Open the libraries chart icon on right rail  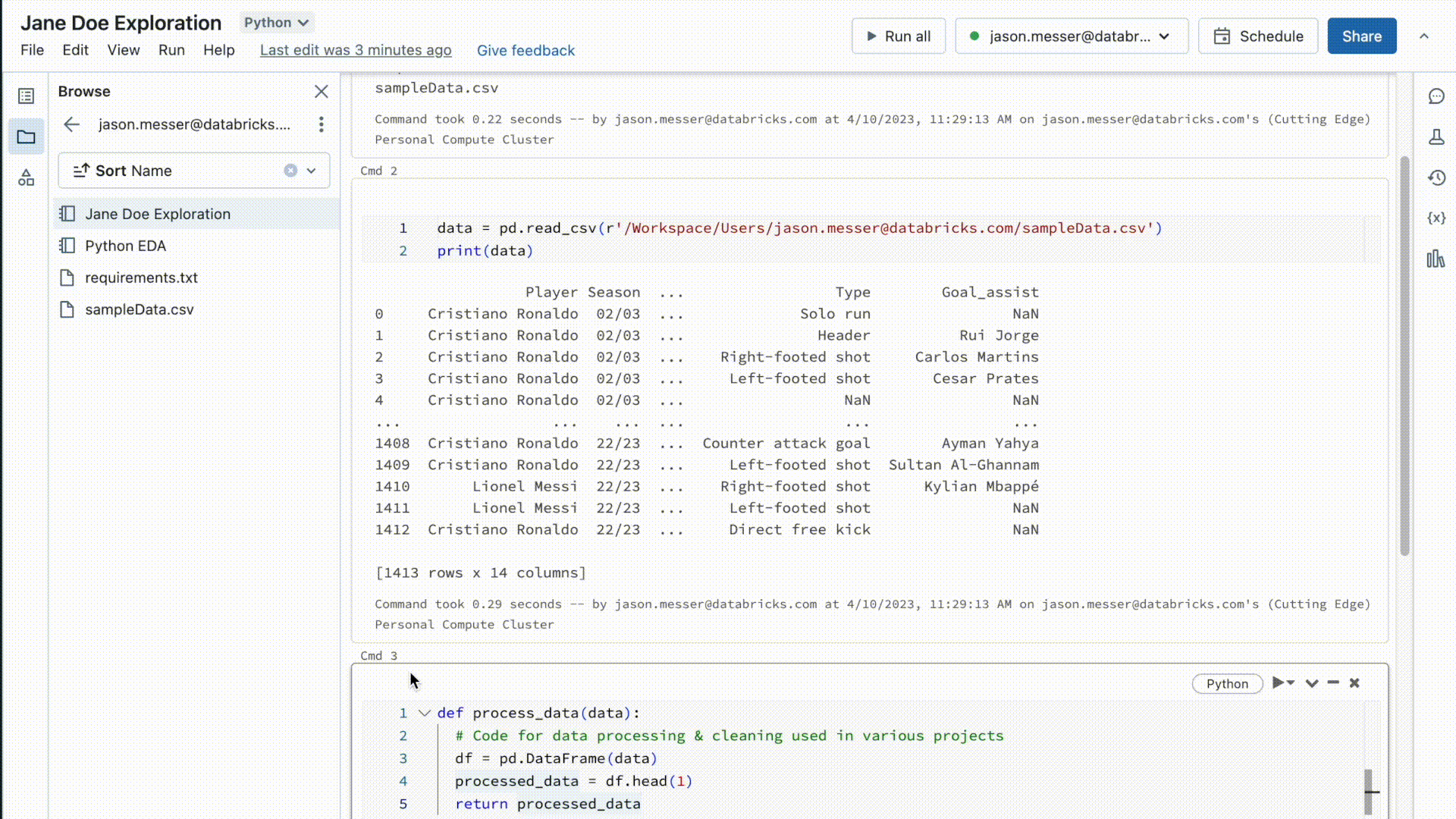coord(1436,259)
